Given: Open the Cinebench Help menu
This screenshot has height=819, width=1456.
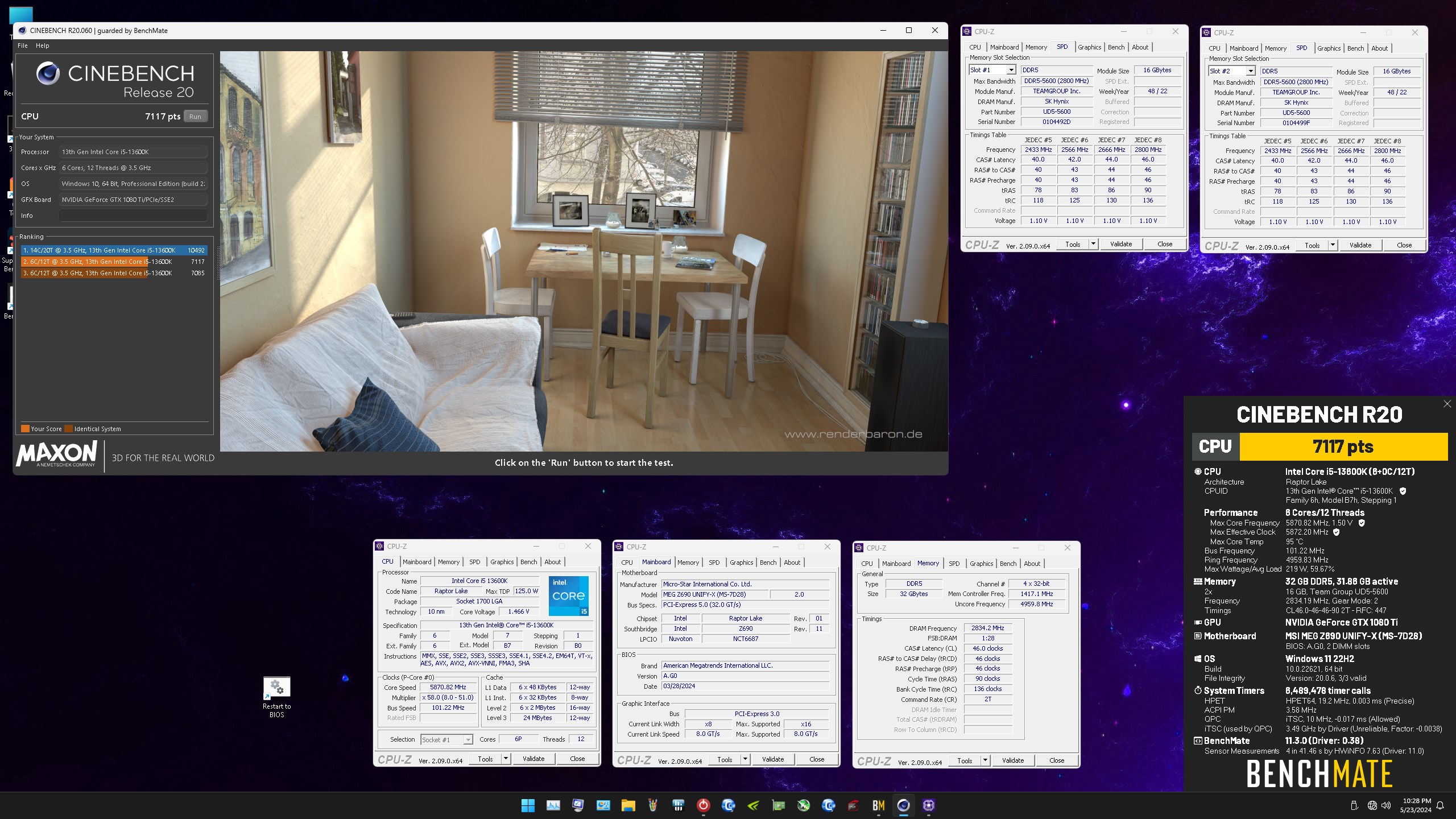Looking at the screenshot, I should 43,45.
